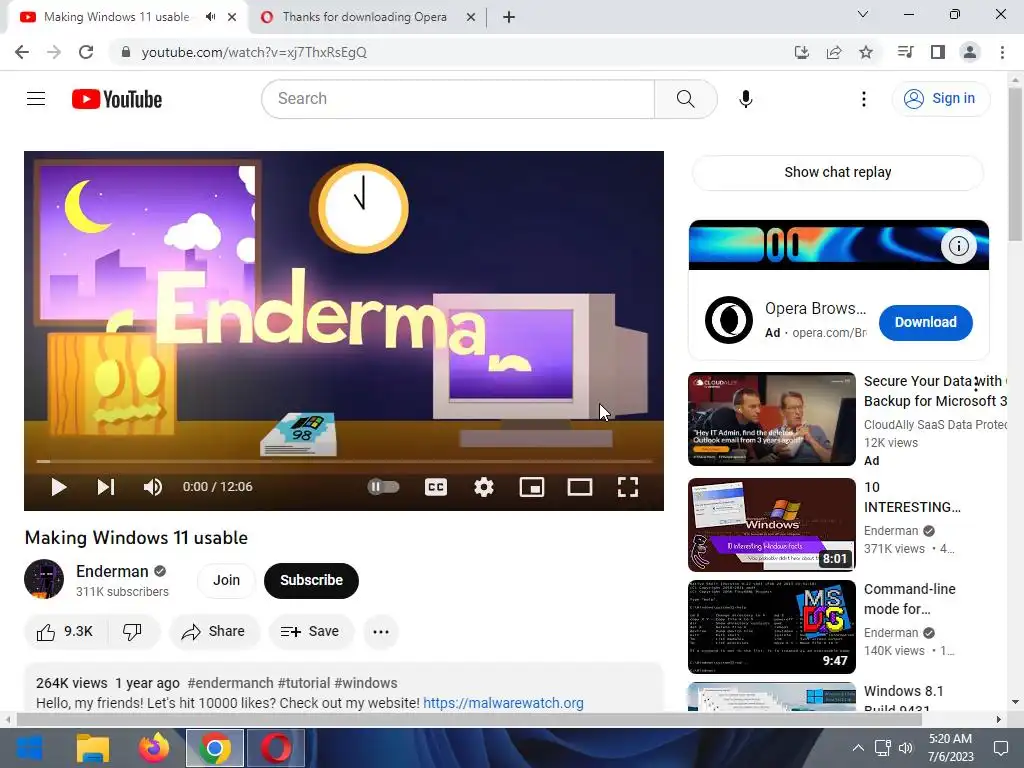Open the Enderman channel name link
This screenshot has width=1024, height=768.
click(112, 571)
